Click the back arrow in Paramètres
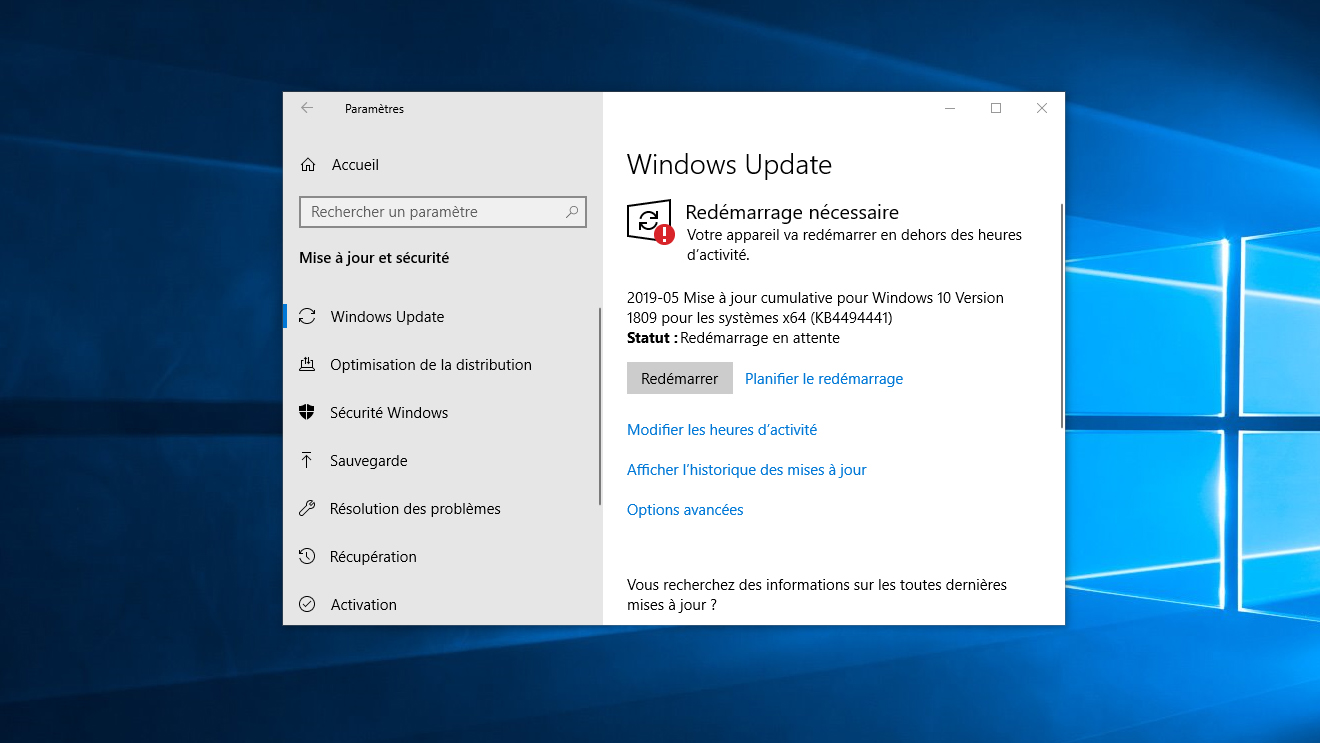 coord(307,108)
